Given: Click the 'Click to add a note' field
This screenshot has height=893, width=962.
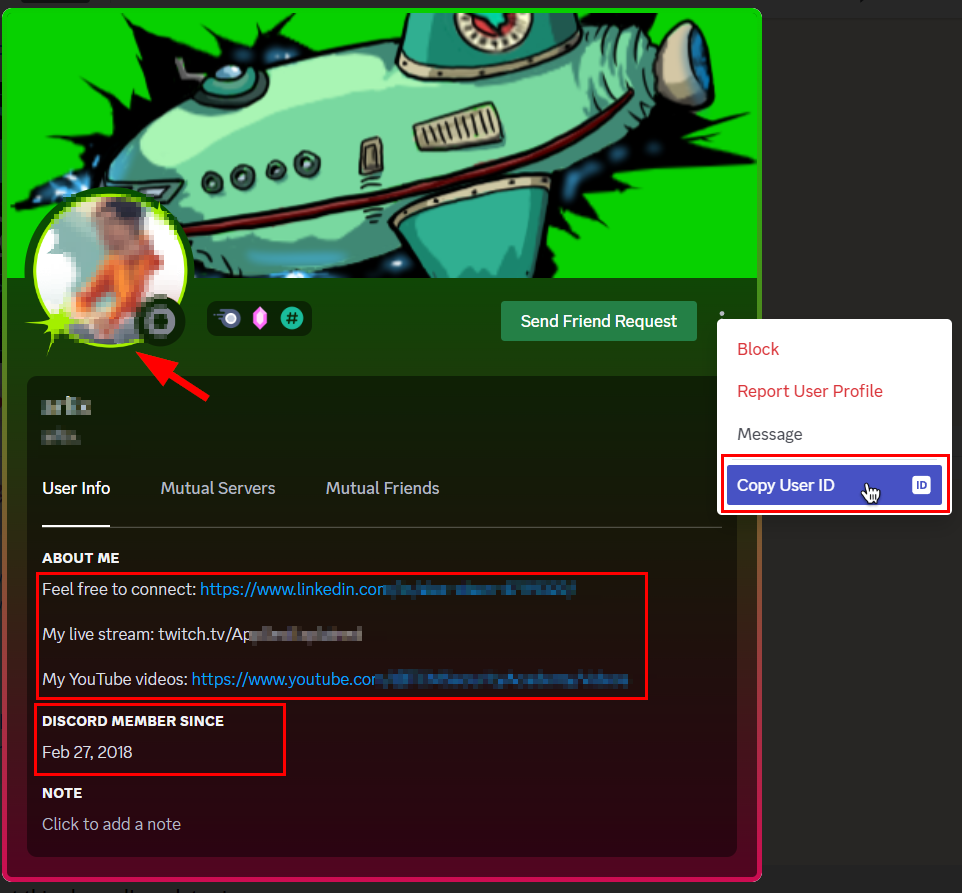Looking at the screenshot, I should point(112,824).
